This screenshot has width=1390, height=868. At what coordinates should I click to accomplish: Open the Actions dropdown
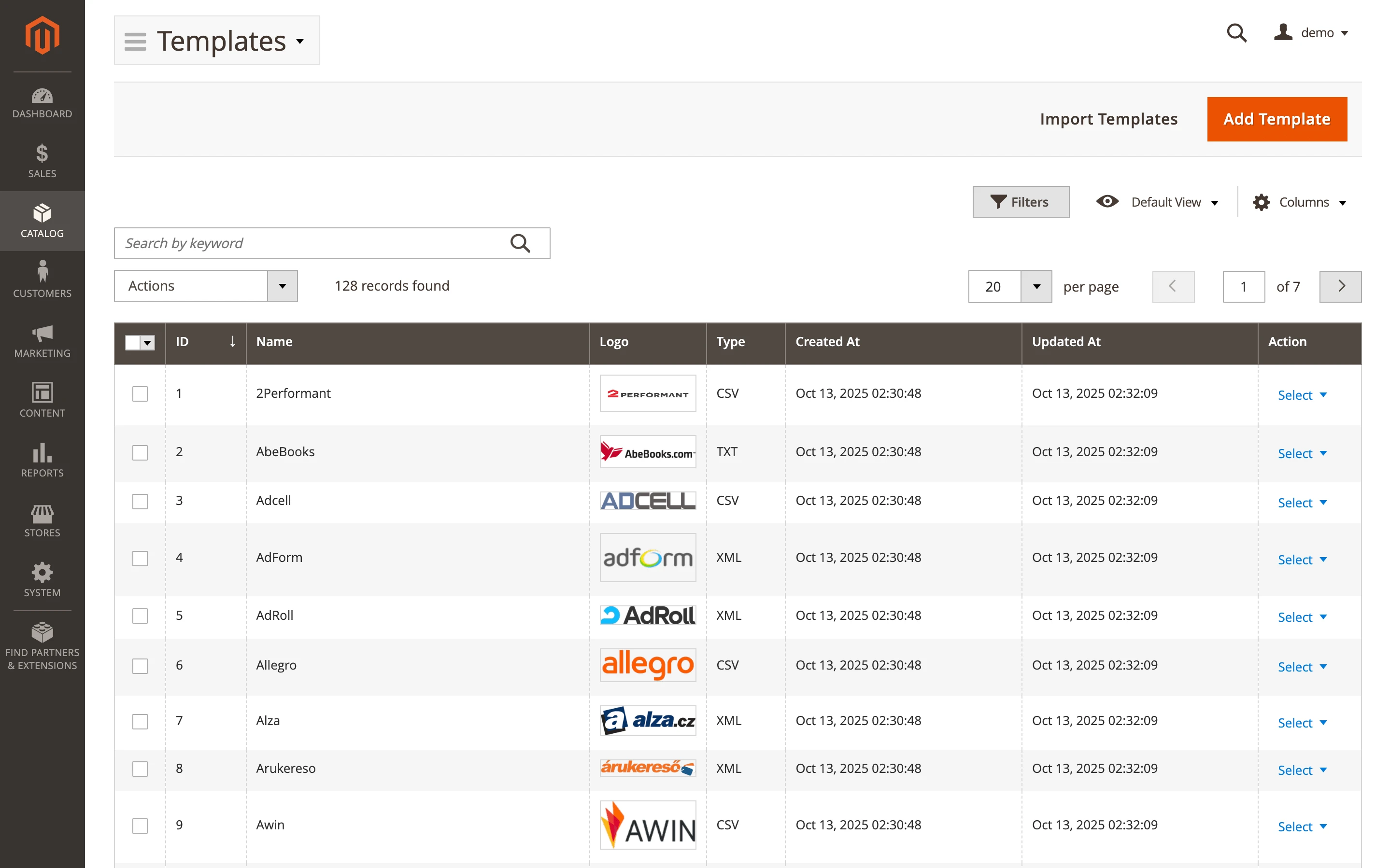(x=206, y=285)
